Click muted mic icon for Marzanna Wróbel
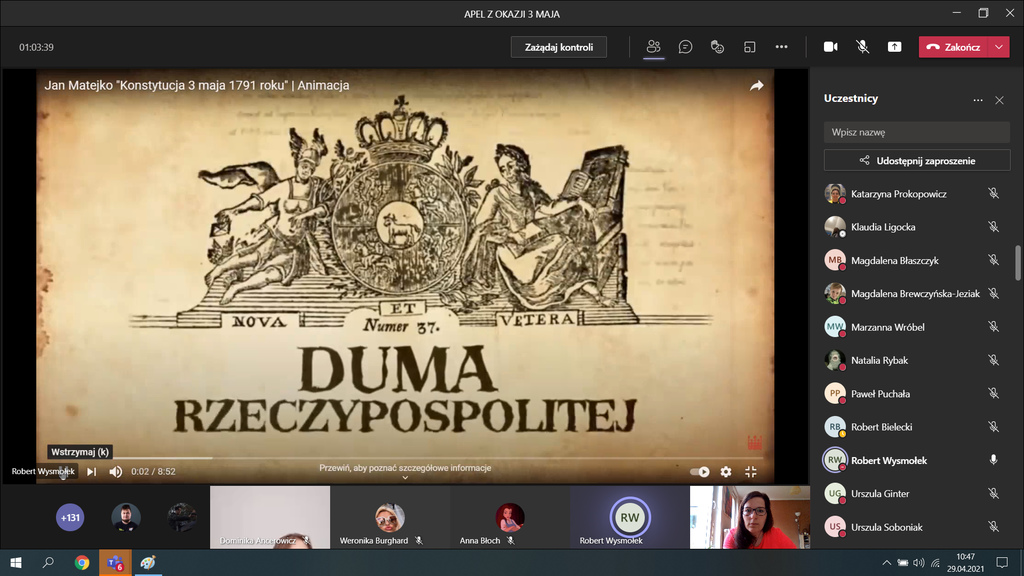Viewport: 1024px width, 576px height. (993, 327)
